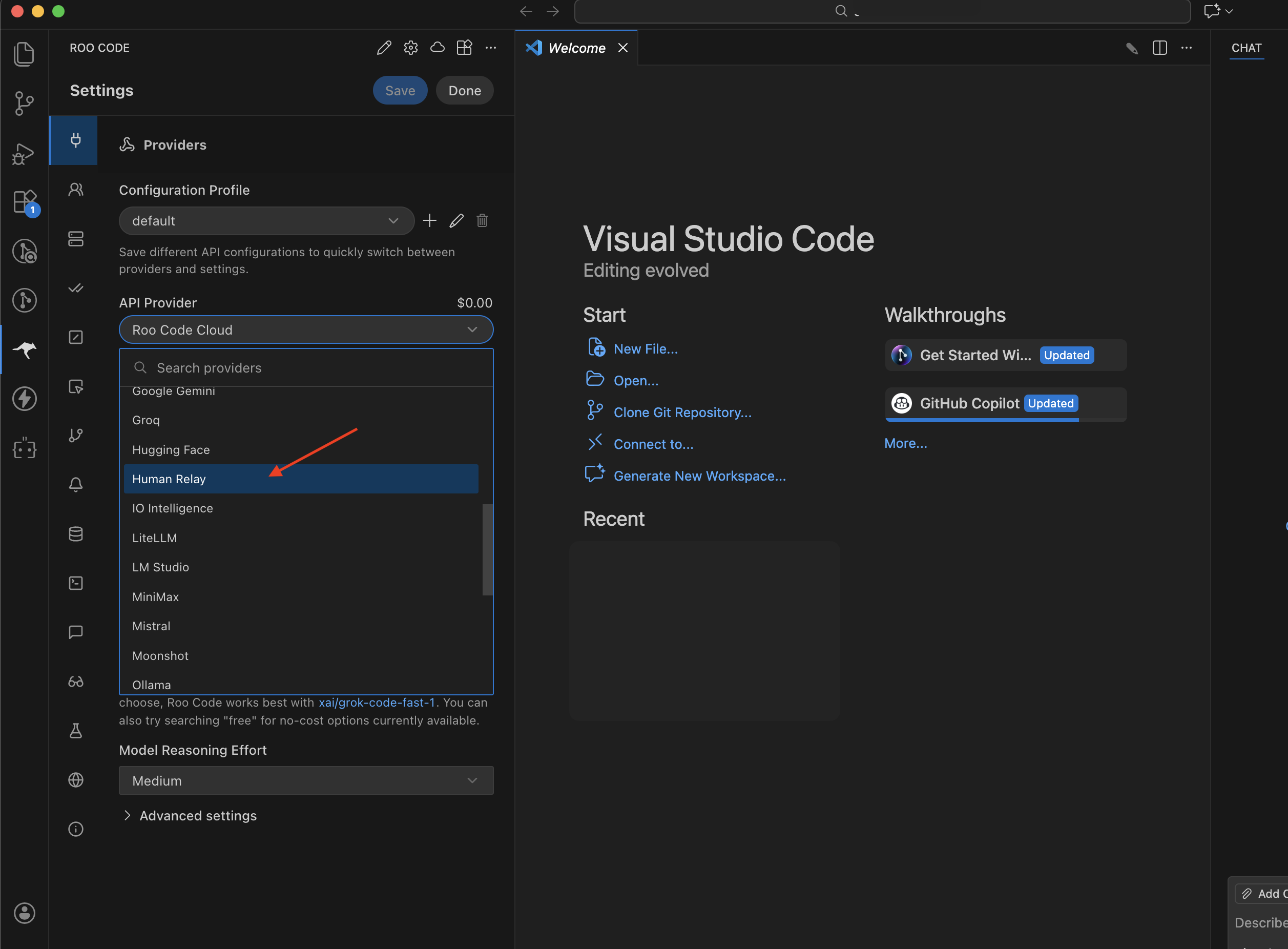The width and height of the screenshot is (1288, 949).
Task: Open the Accounts menu in the activity bar
Action: [24, 913]
